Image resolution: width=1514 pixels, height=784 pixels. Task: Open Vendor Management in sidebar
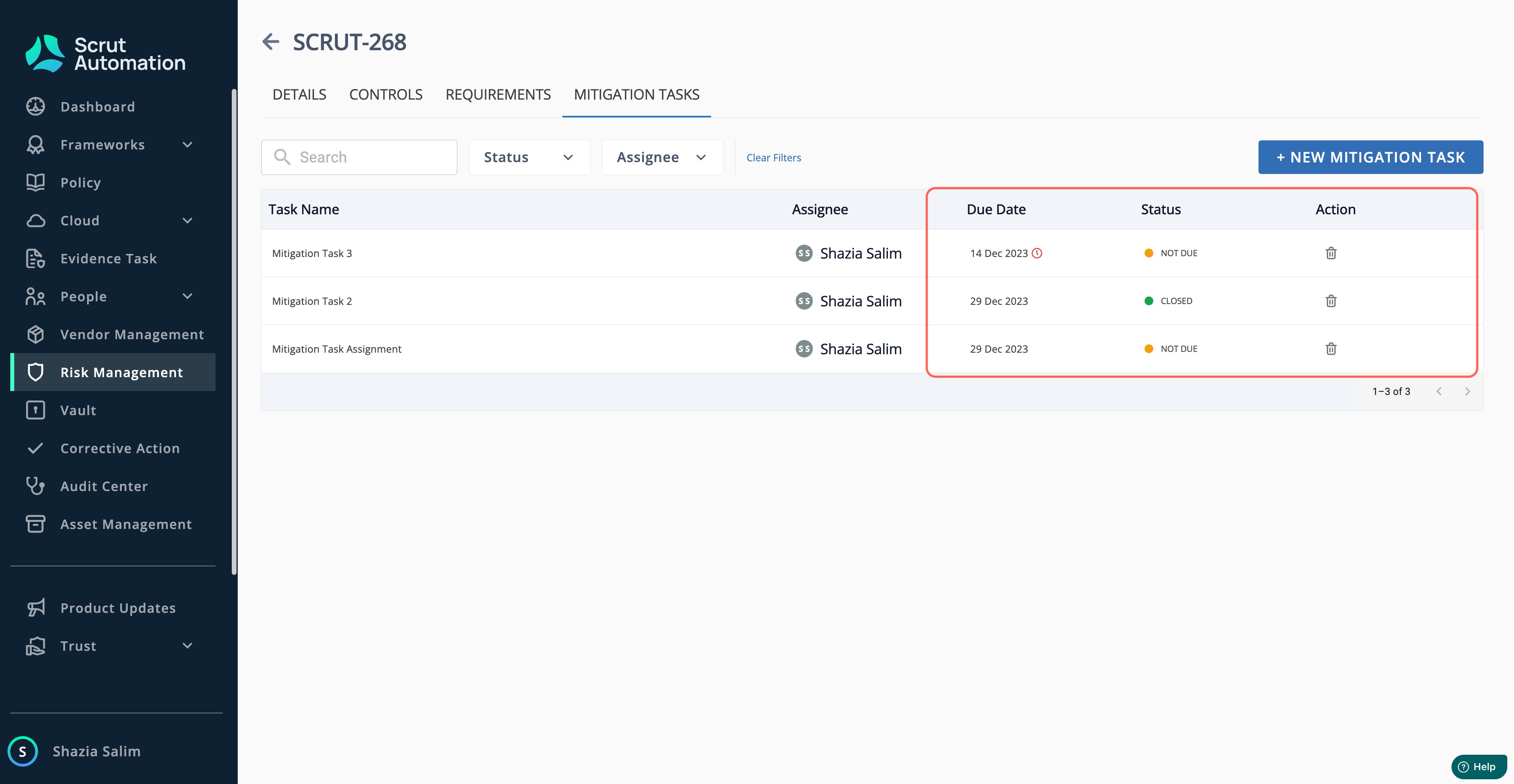pos(132,334)
